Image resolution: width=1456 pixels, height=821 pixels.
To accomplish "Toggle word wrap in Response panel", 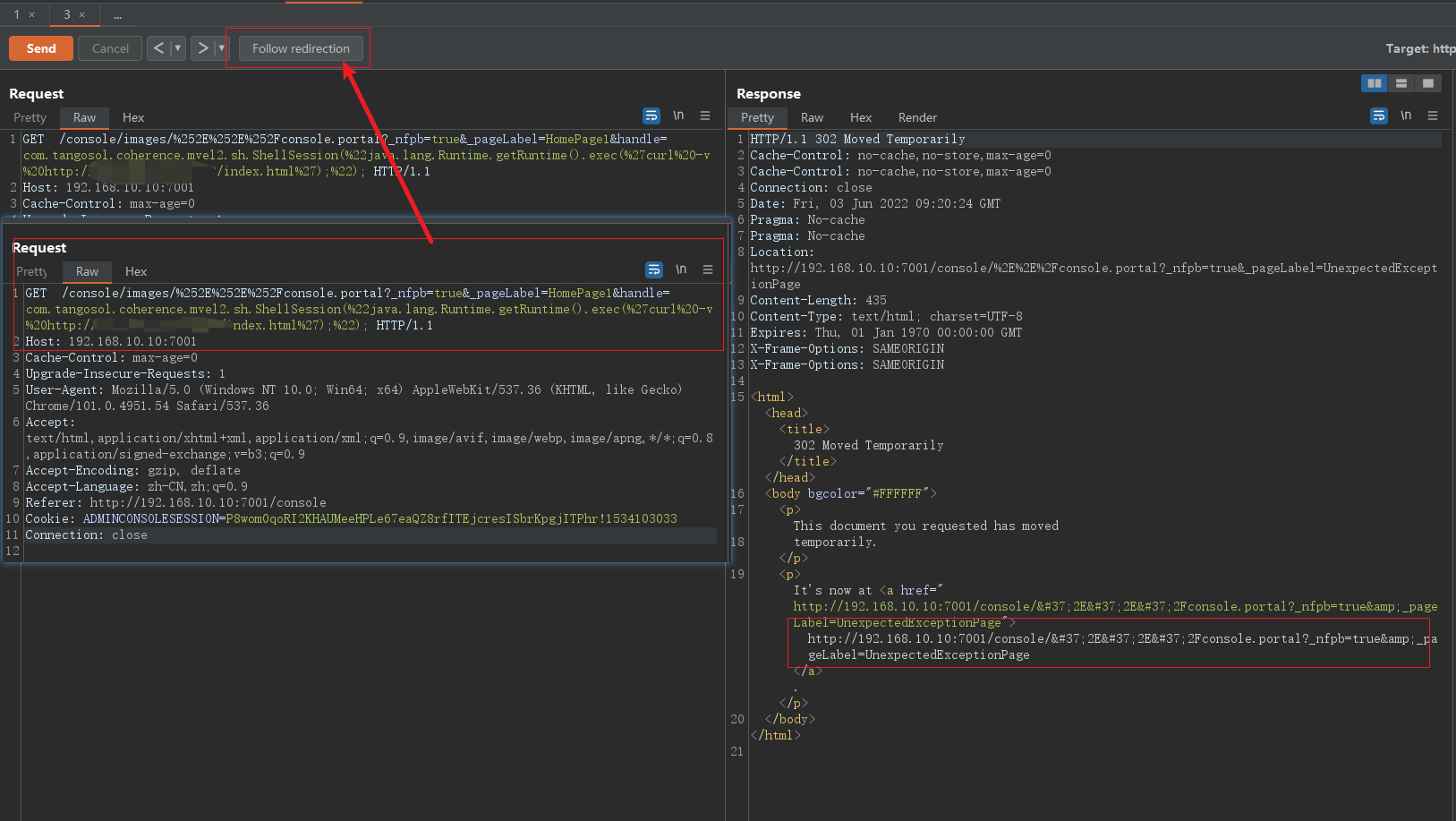I will click(1379, 115).
